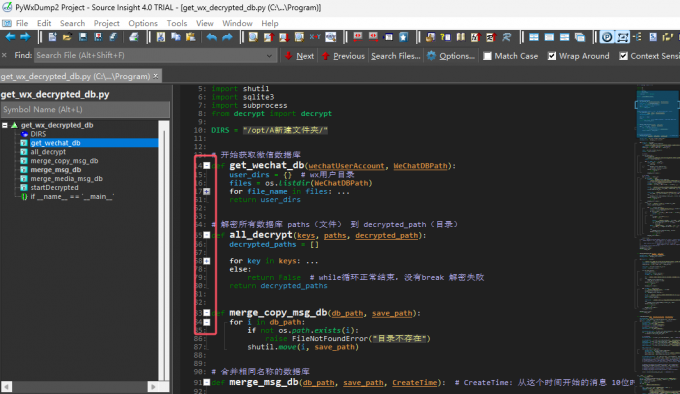Go back with the blue left arrow

pyautogui.click(x=10, y=37)
